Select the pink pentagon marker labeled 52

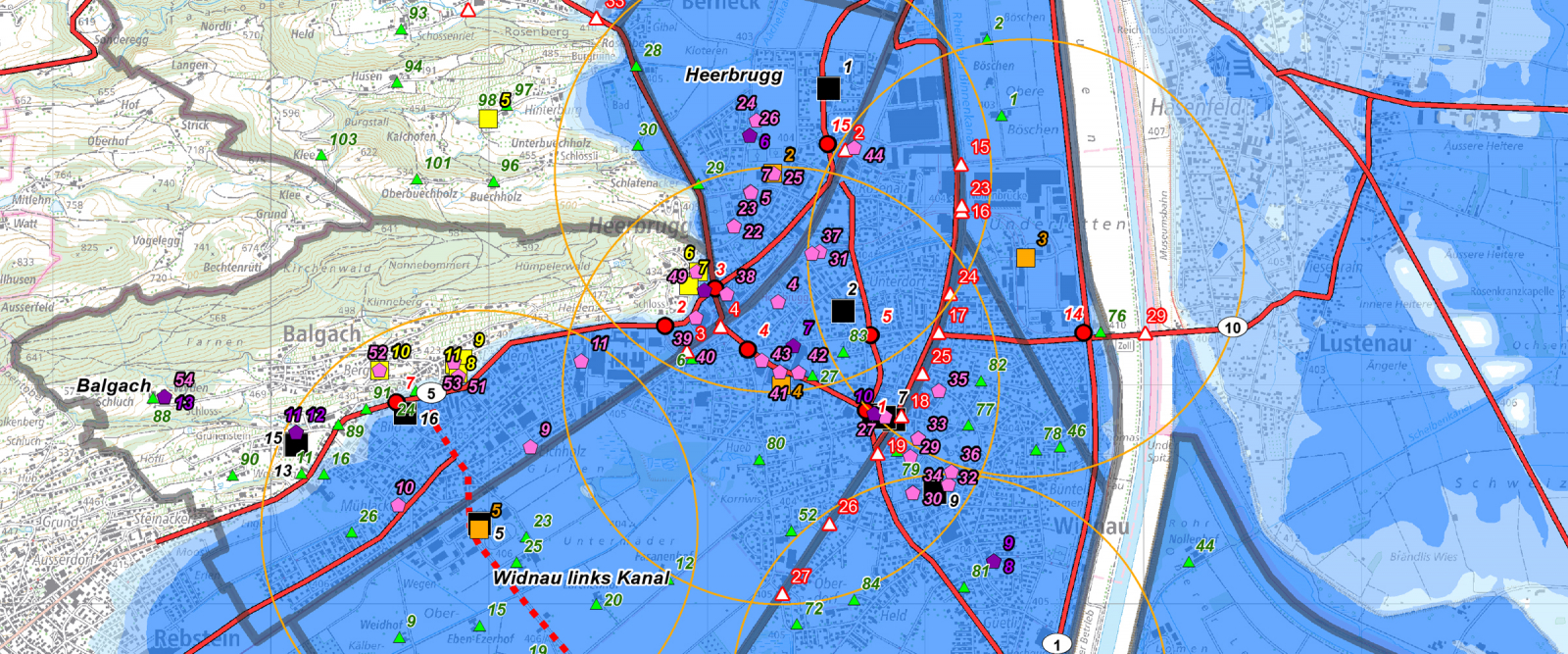(379, 371)
